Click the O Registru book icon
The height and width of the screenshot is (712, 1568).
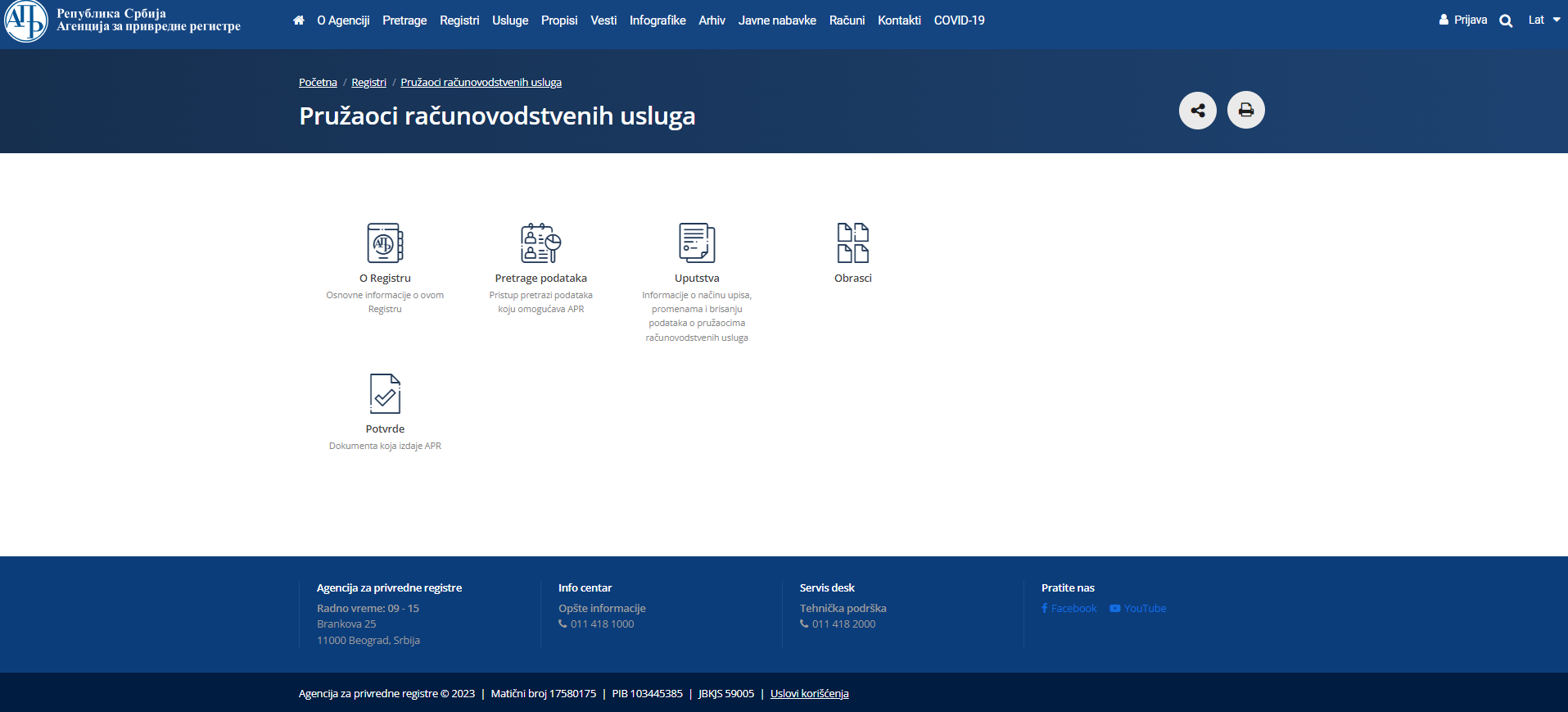click(x=385, y=243)
